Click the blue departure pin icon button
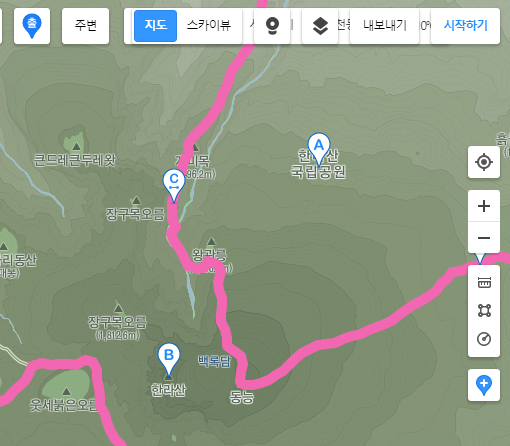Image resolution: width=510 pixels, height=446 pixels. (32, 26)
